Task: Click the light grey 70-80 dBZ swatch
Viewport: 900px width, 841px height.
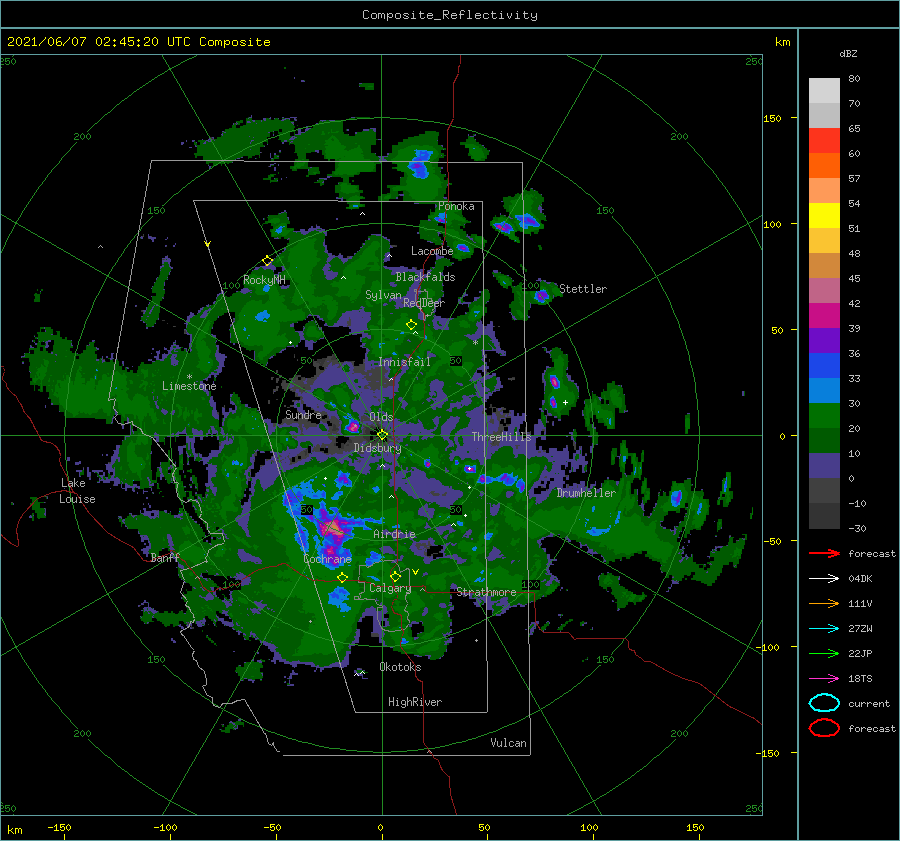Action: tap(824, 90)
